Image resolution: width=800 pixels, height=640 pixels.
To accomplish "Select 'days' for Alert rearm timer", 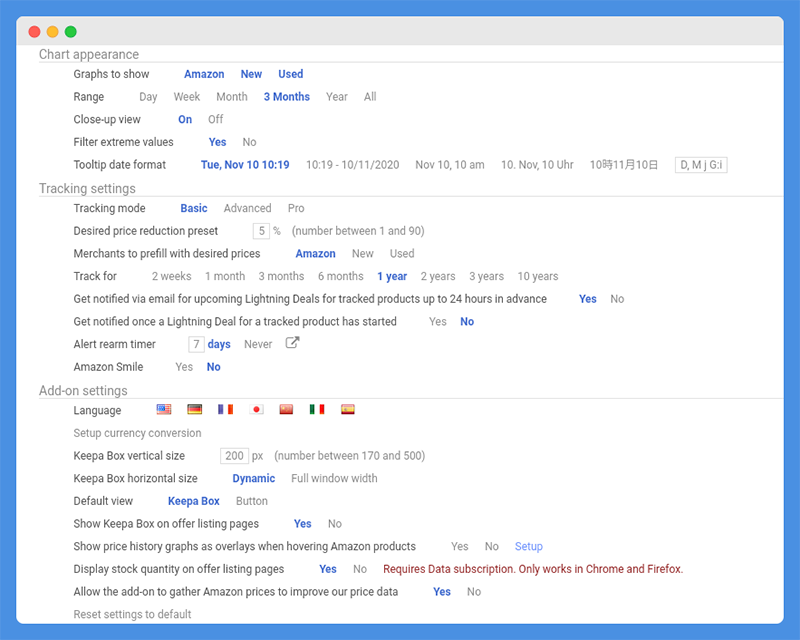I will [x=219, y=344].
